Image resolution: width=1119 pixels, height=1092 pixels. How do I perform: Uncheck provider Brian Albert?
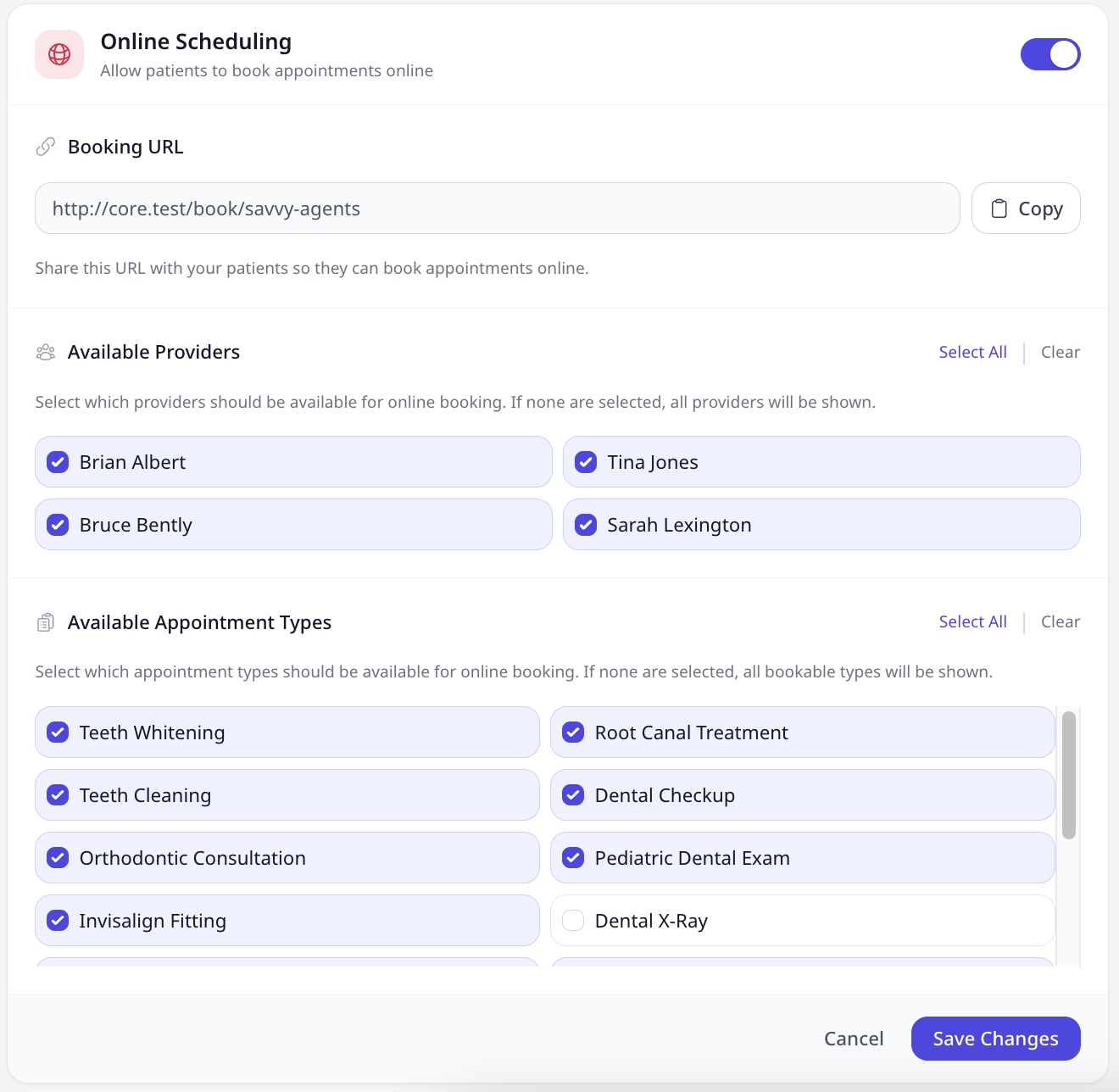[58, 462]
